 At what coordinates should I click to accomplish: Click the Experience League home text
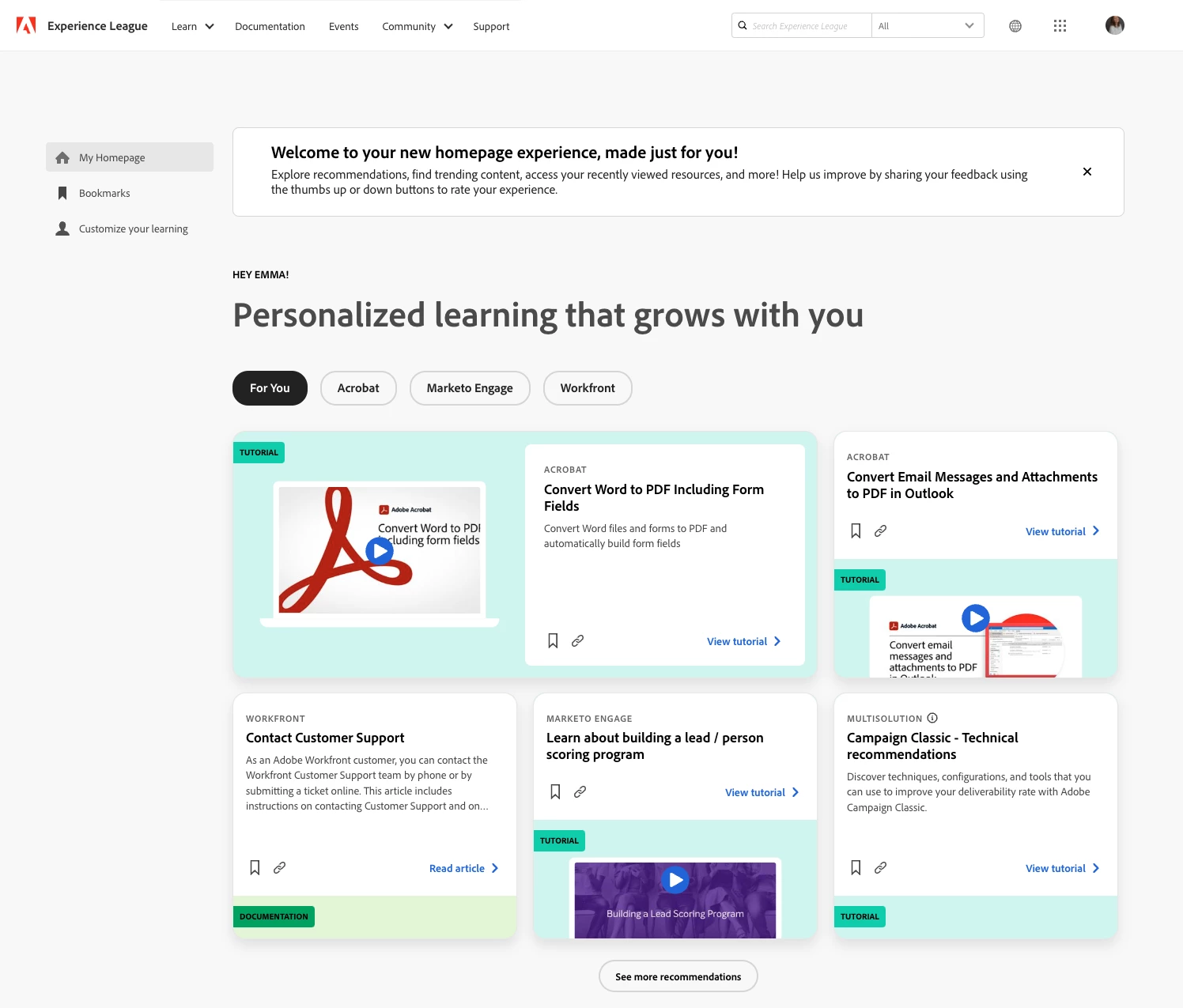[x=97, y=26]
